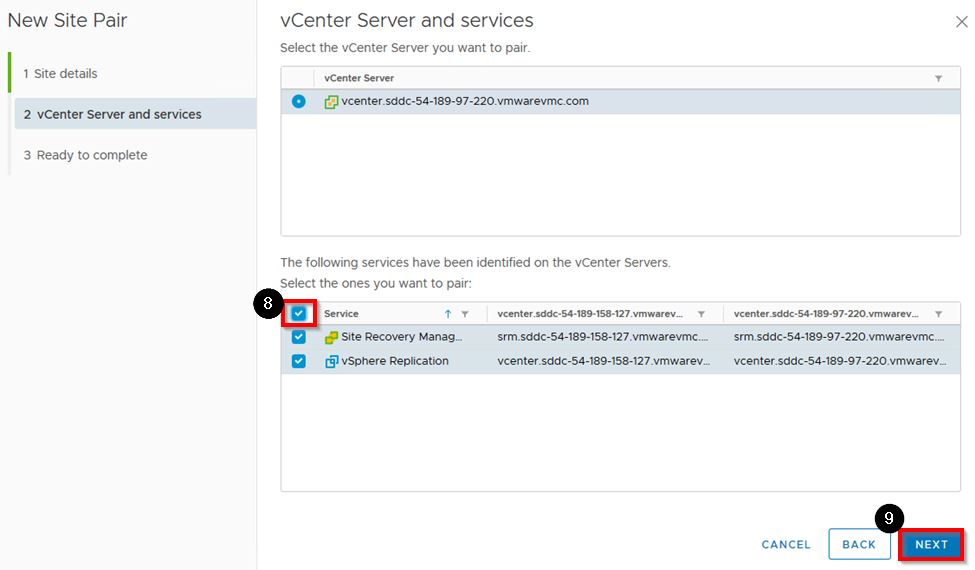Uncheck the Site Recovery Manager checkbox
This screenshot has width=975, height=570.
pos(299,337)
